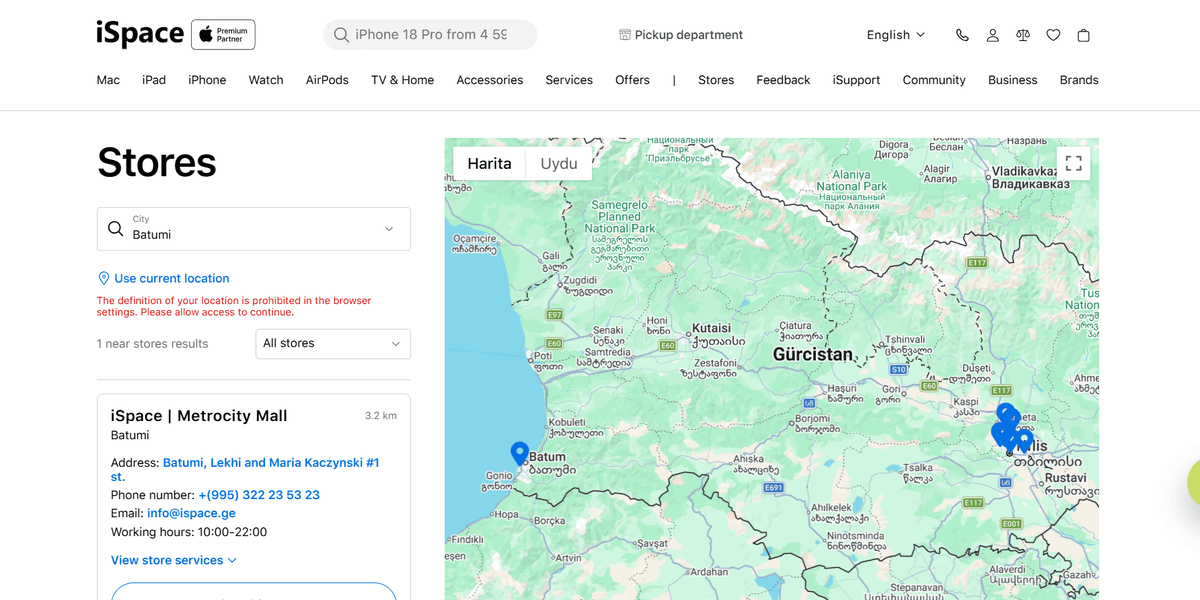Go to the Offers page
This screenshot has height=600, width=1200.
pos(632,80)
